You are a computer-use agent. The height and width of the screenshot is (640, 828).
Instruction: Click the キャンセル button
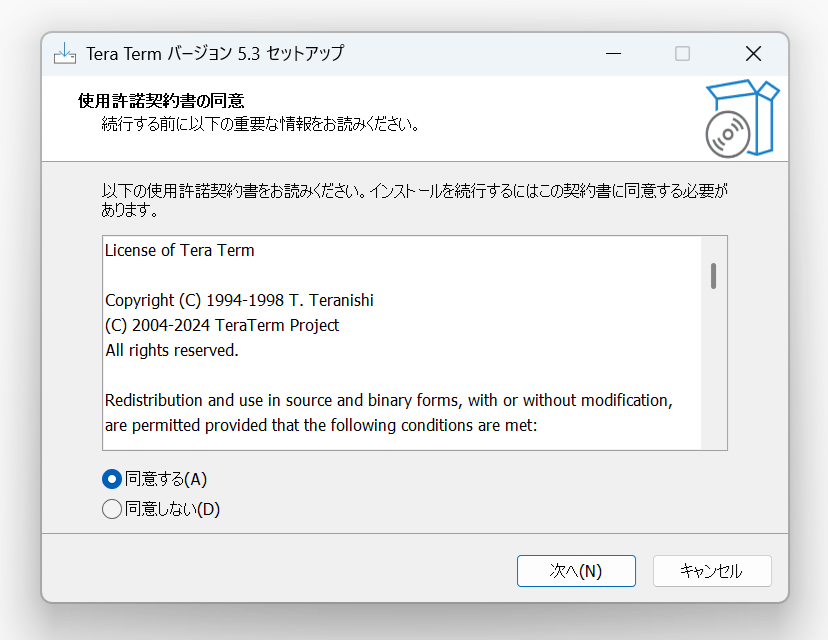pos(712,571)
